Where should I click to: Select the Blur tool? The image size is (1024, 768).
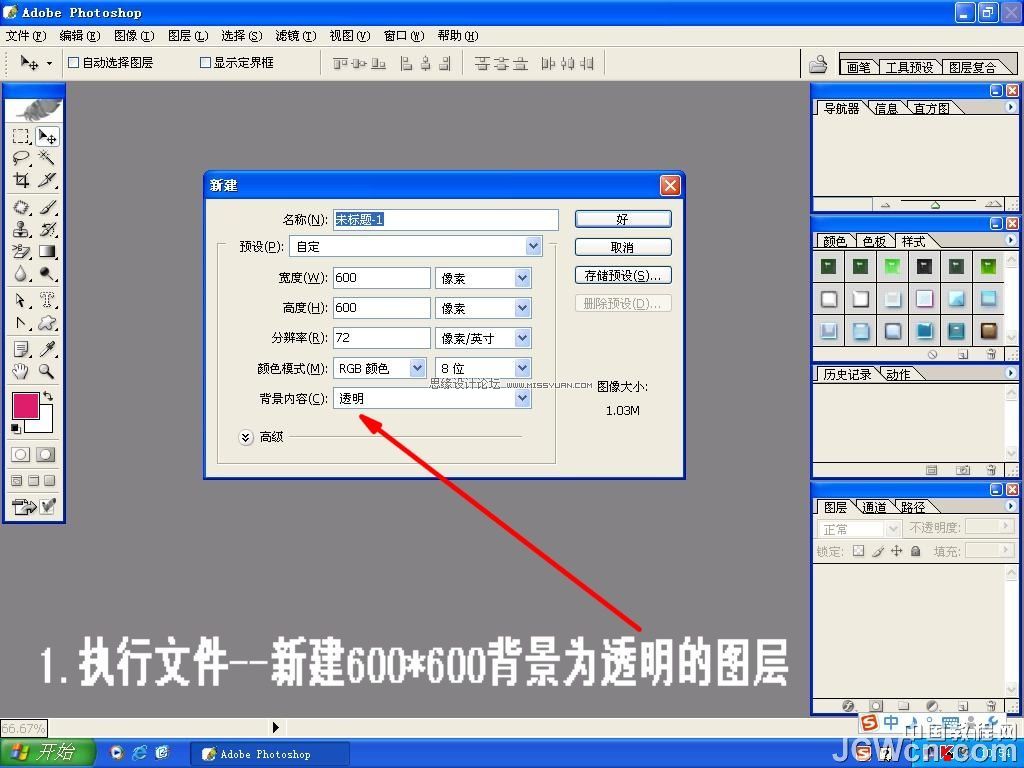click(x=21, y=273)
